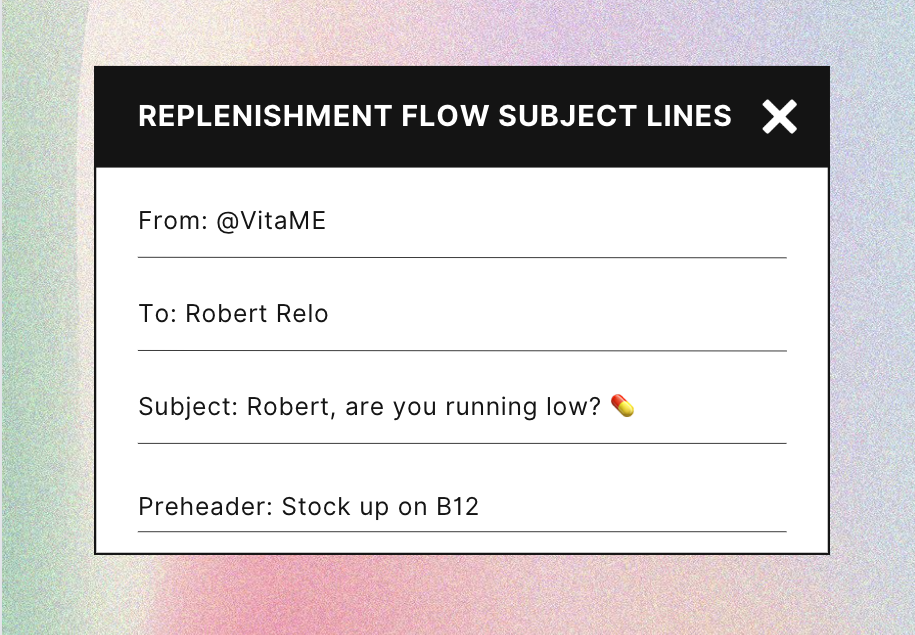Click the From: label
The height and width of the screenshot is (635, 915).
(172, 221)
